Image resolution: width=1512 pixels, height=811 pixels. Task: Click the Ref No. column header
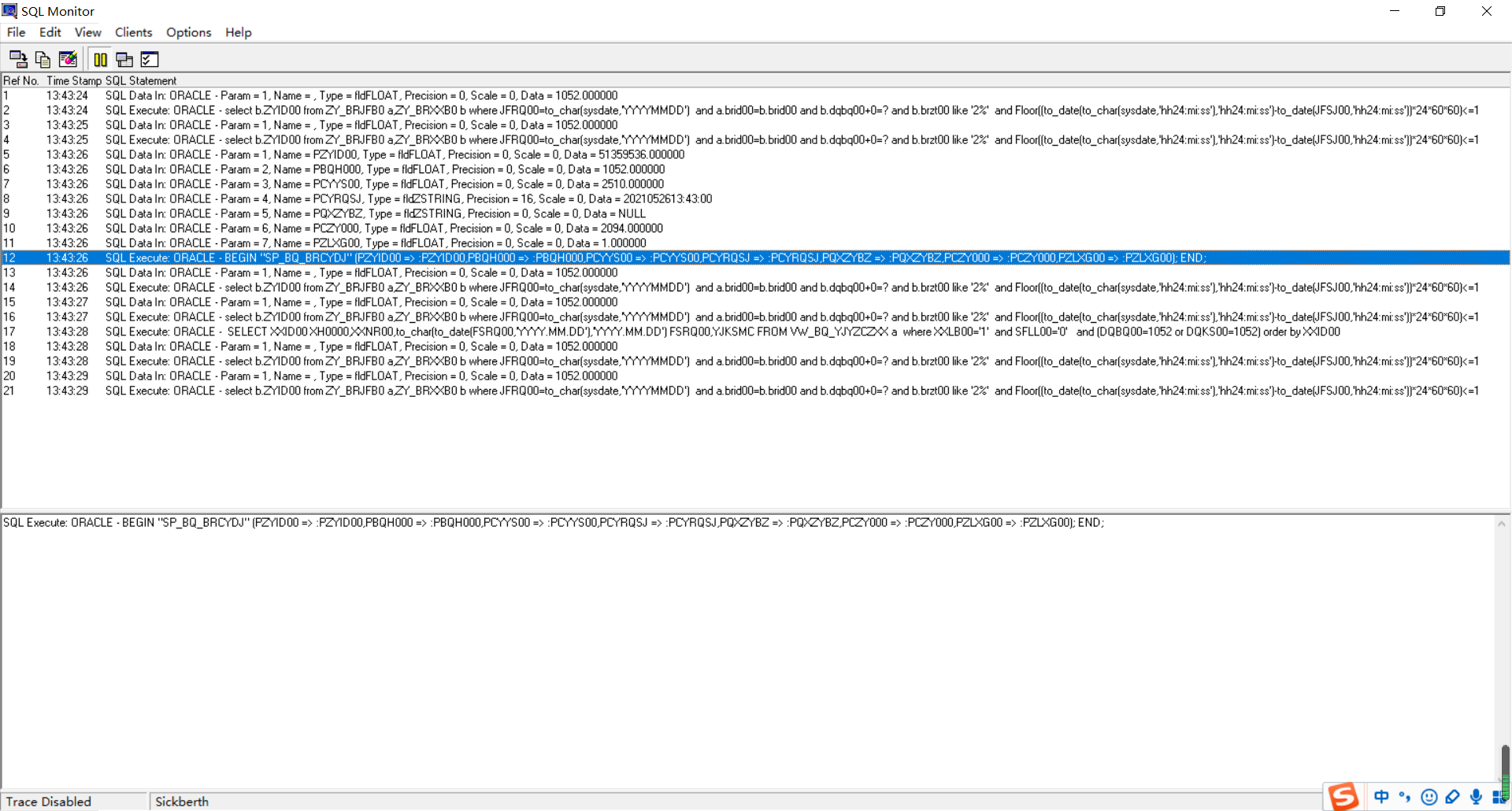21,80
